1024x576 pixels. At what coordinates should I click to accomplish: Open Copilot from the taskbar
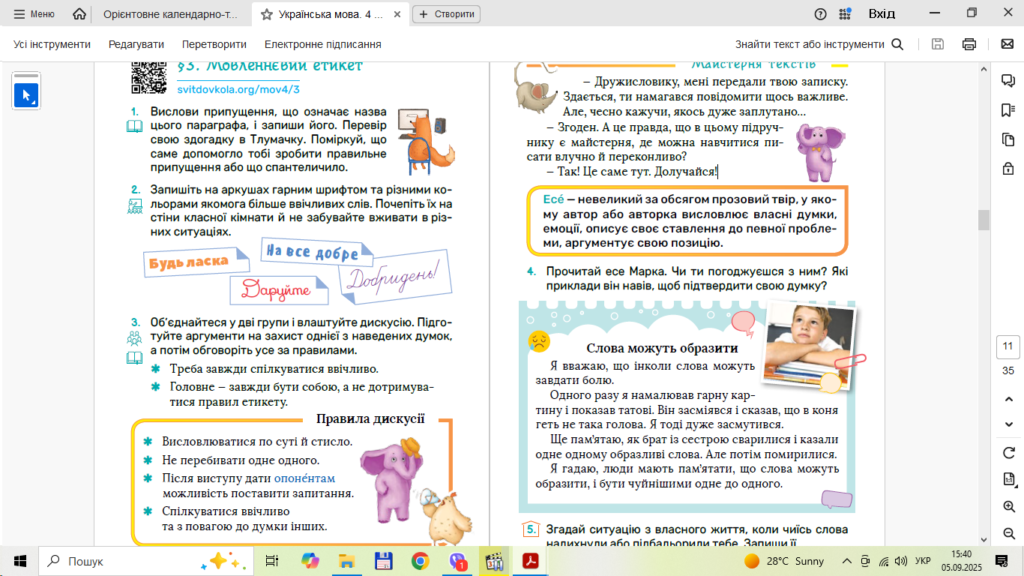click(x=310, y=561)
